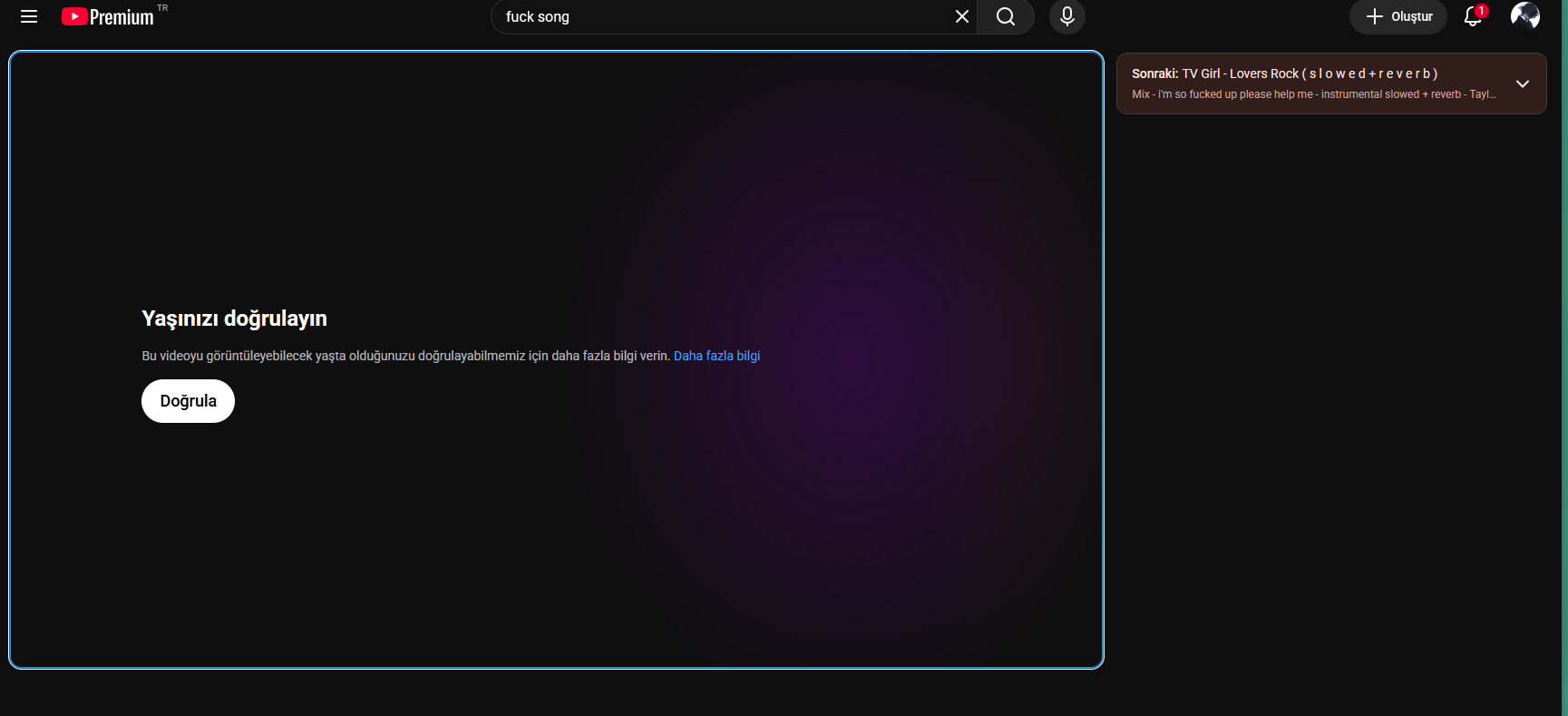Go to YouTube Premium home logo

[x=108, y=16]
